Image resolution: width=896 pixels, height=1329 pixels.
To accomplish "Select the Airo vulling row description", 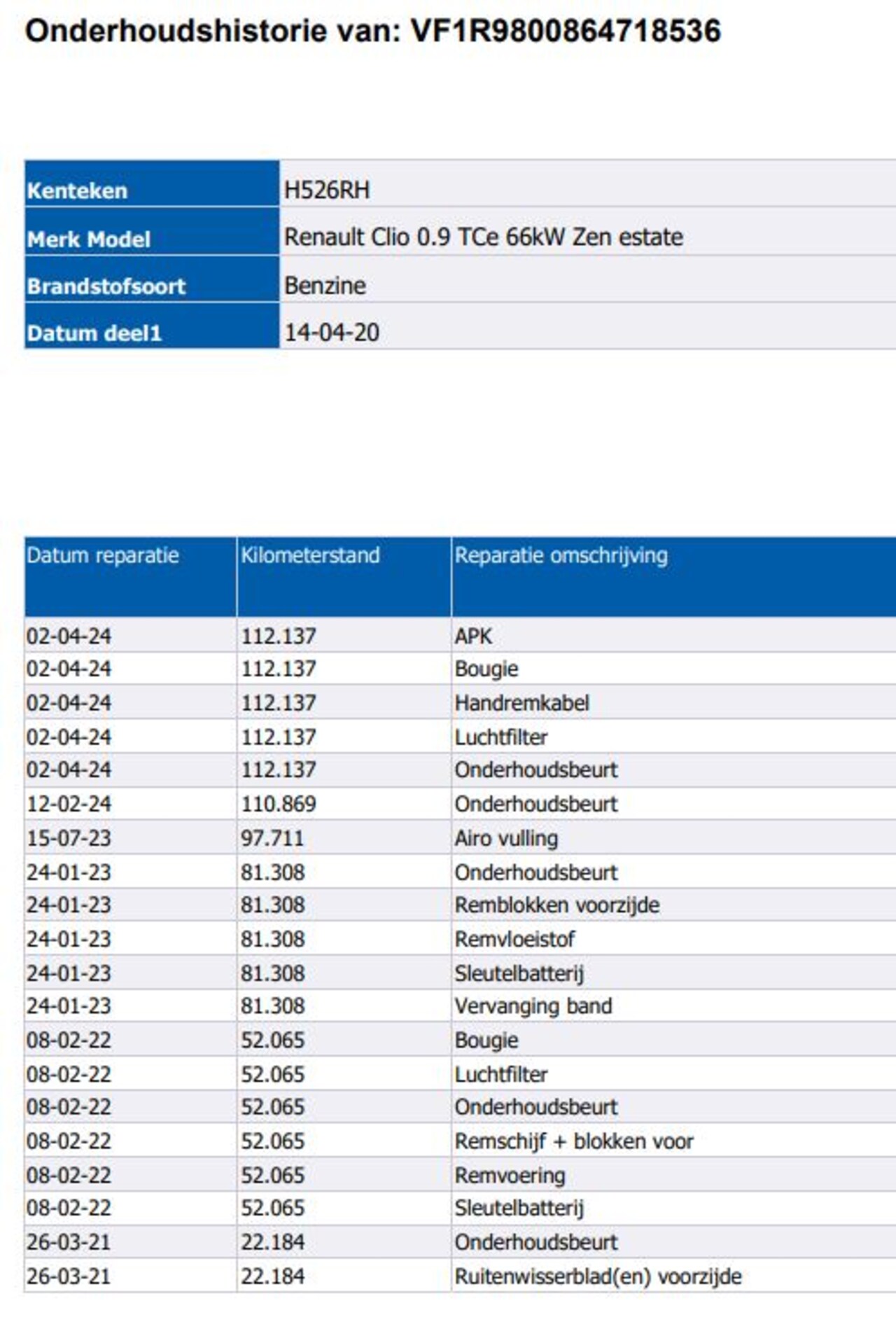I will click(506, 838).
